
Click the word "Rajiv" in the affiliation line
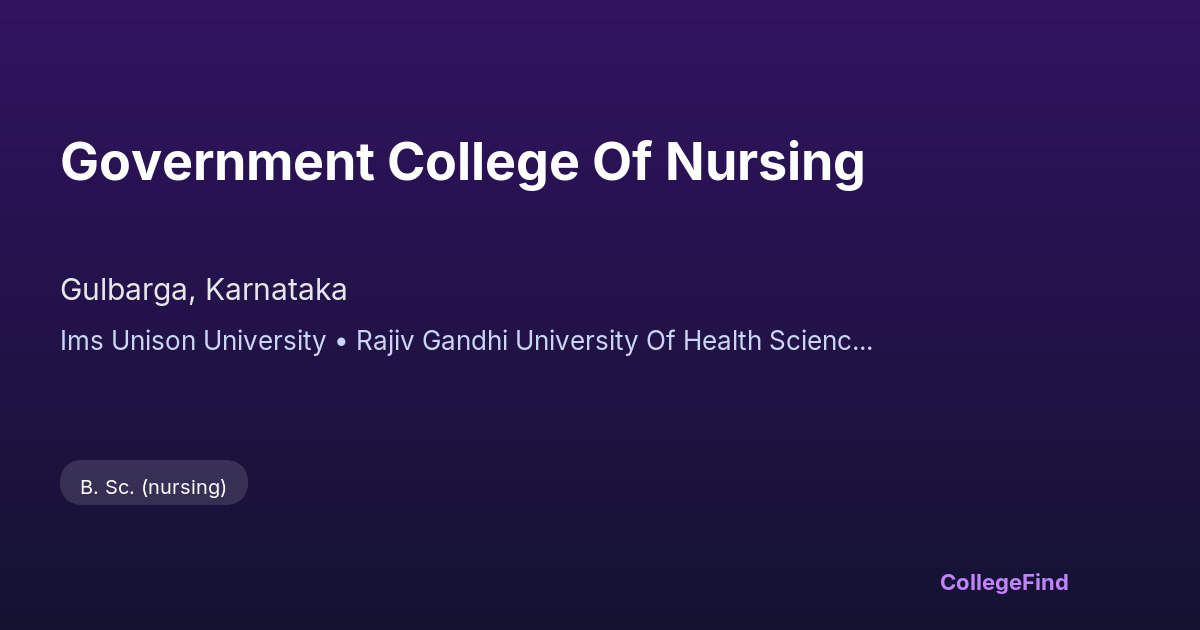coord(385,341)
